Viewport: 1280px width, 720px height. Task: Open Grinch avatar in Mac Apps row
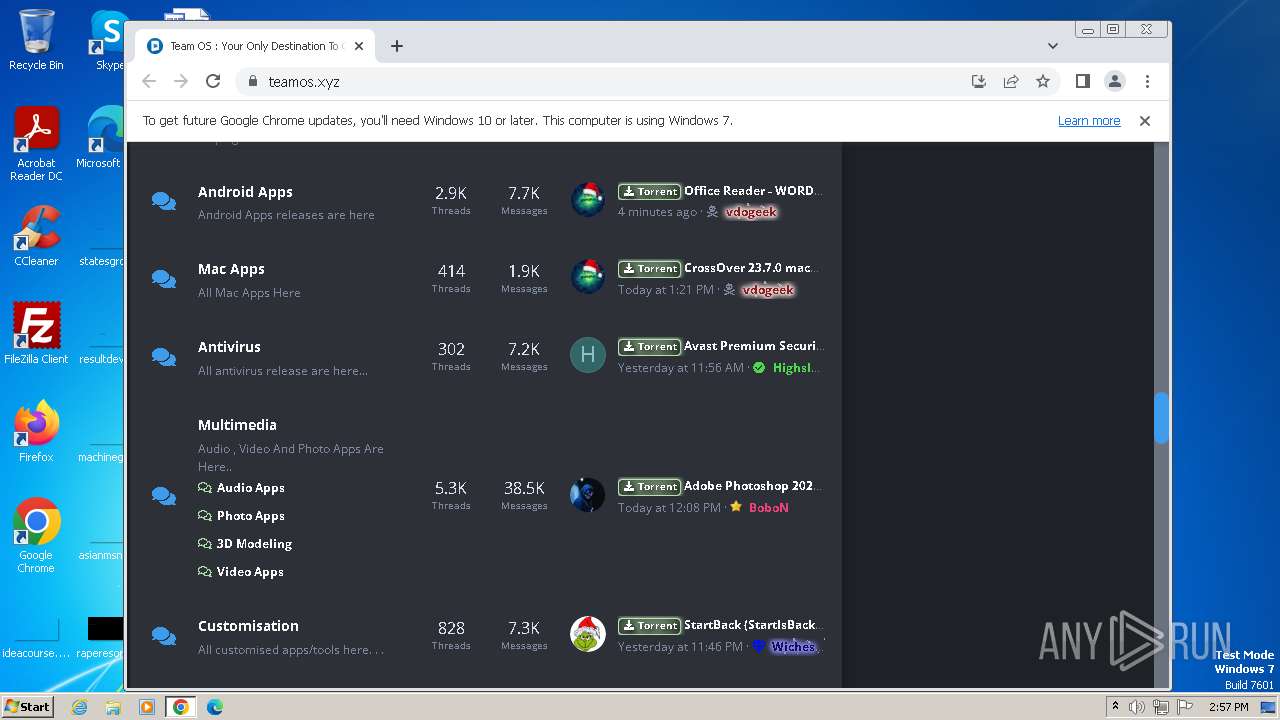pyautogui.click(x=588, y=277)
